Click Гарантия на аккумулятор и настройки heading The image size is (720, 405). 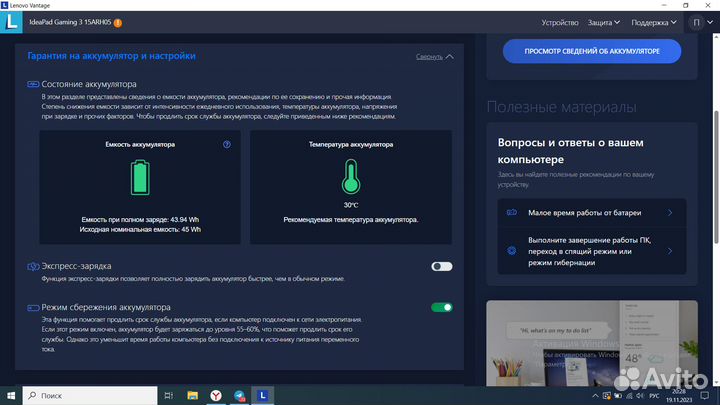(112, 56)
